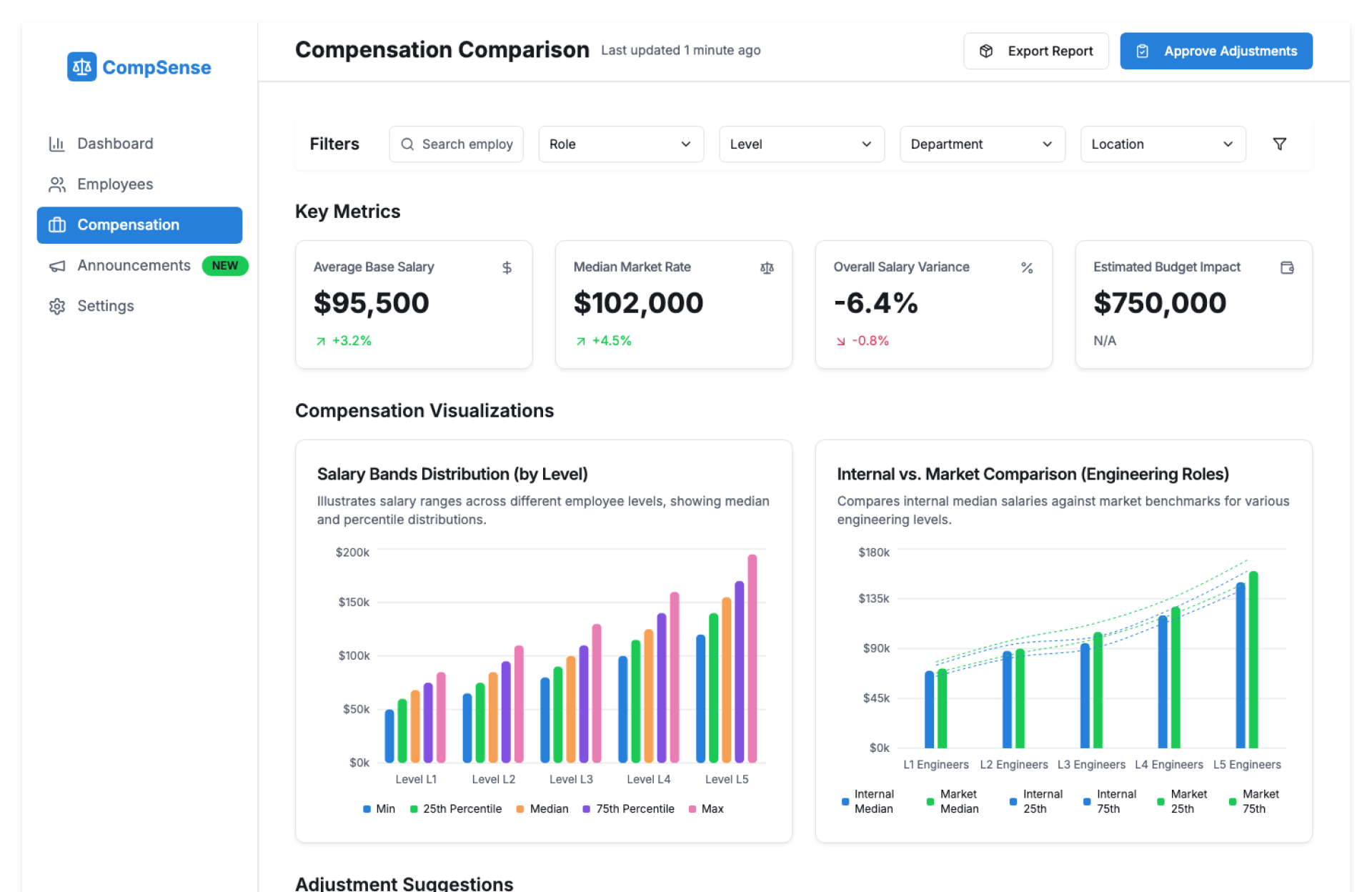The height and width of the screenshot is (892, 1372).
Task: Click the Announcements megaphone icon
Action: point(57,266)
